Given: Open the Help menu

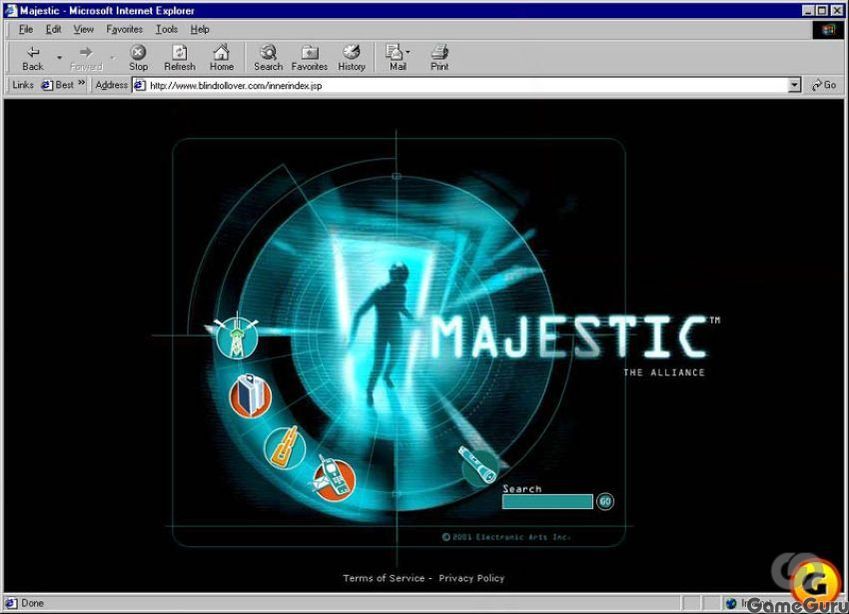Looking at the screenshot, I should (x=200, y=29).
